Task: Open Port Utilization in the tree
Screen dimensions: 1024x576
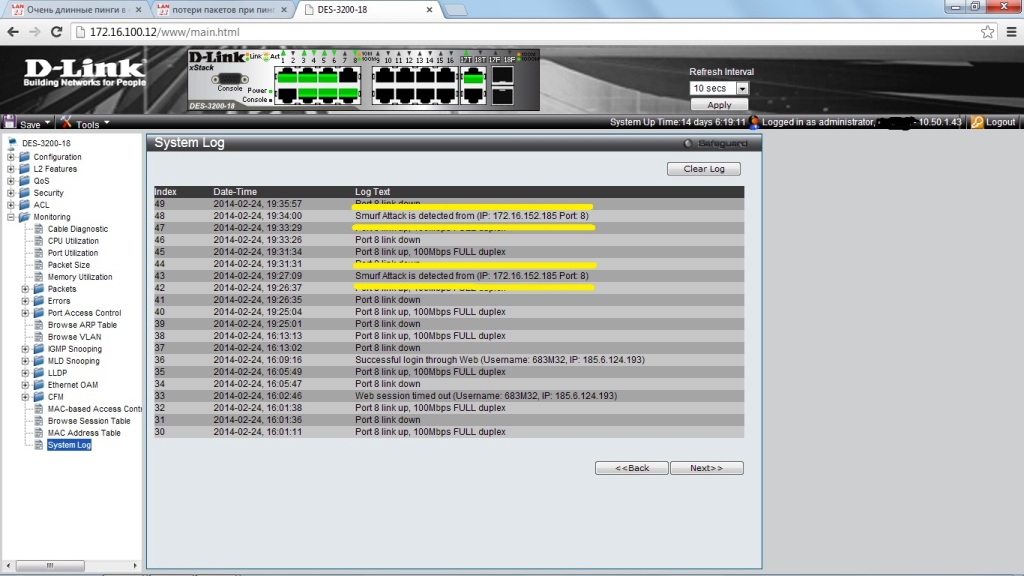Action: coord(72,253)
